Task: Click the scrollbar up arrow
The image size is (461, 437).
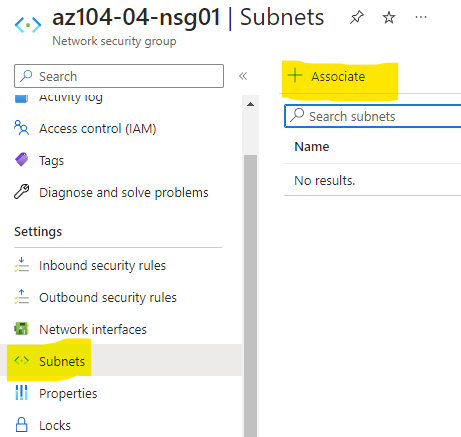Action: coord(250,104)
